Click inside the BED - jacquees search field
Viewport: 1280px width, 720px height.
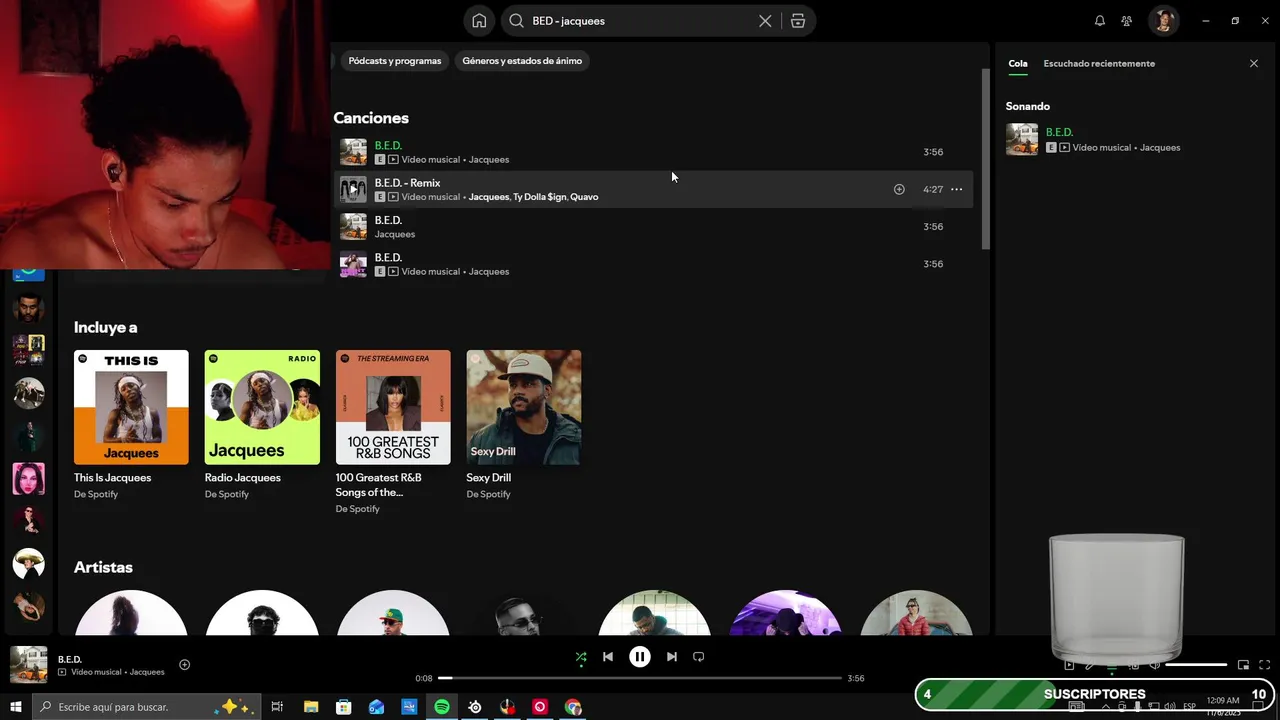point(640,21)
